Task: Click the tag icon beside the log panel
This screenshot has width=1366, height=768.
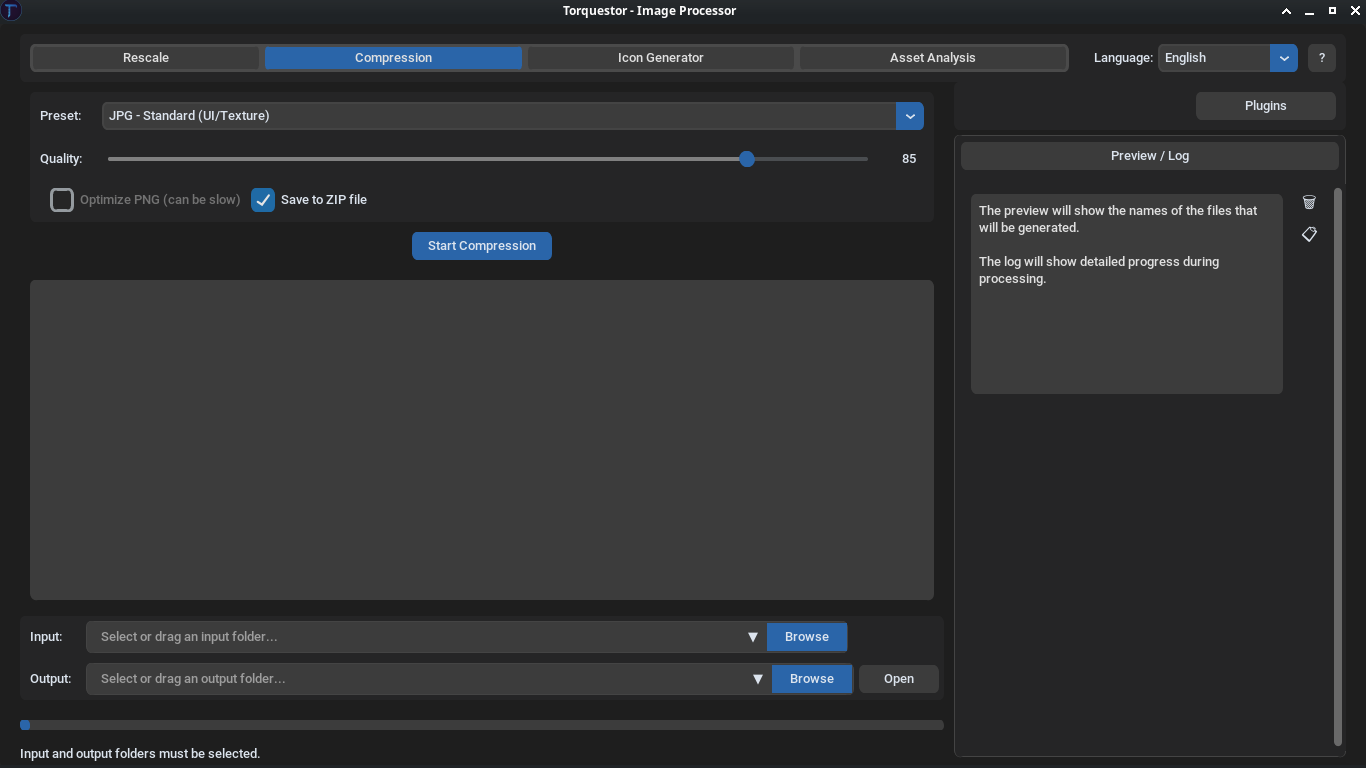Action: coord(1309,234)
